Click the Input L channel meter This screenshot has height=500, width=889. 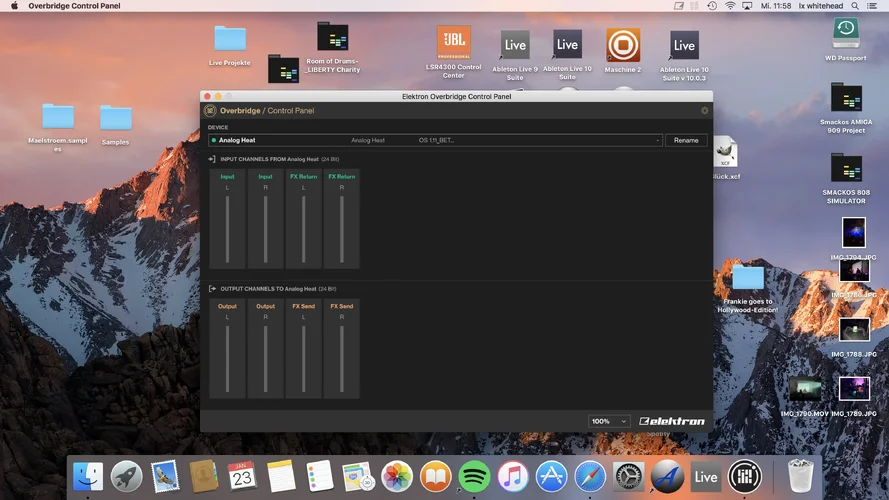(227, 228)
